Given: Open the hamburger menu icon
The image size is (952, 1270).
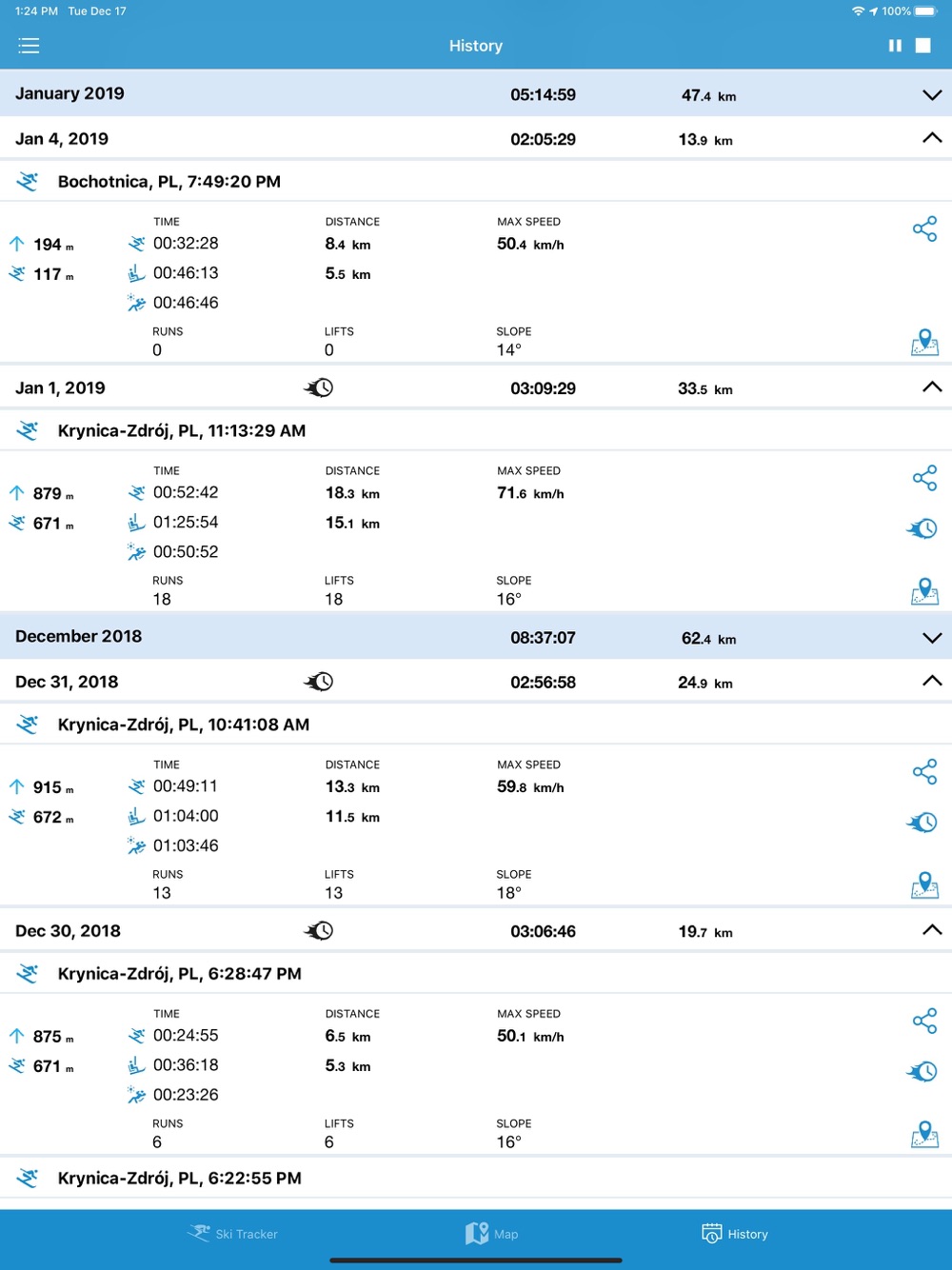Looking at the screenshot, I should click(29, 46).
